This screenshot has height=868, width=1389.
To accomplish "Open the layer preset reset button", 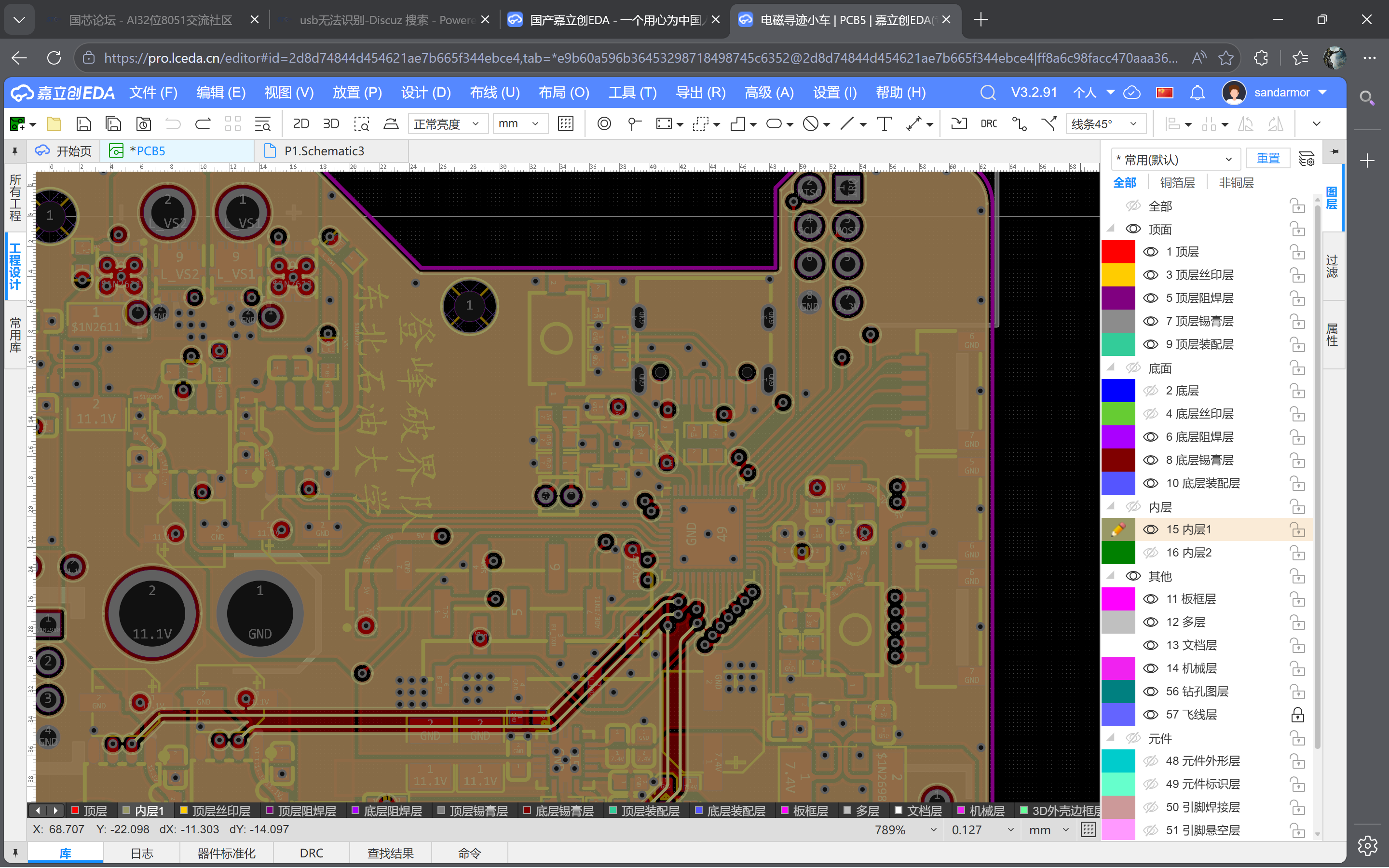I will [x=1268, y=159].
